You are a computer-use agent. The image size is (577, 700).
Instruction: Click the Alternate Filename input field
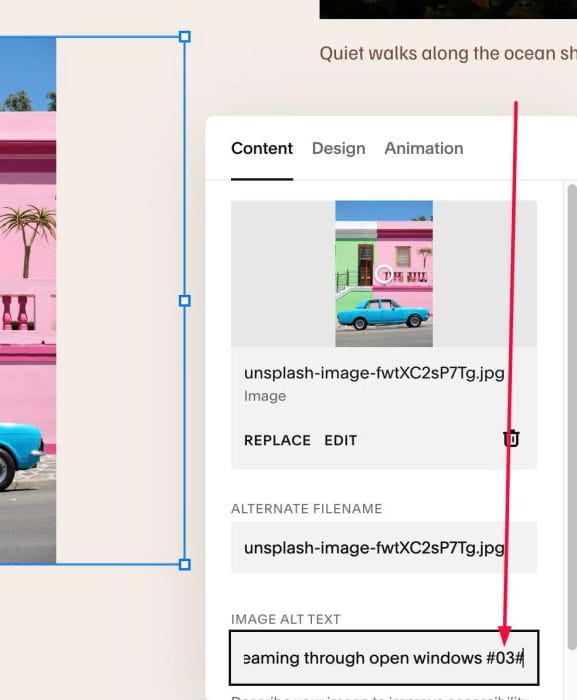[384, 547]
